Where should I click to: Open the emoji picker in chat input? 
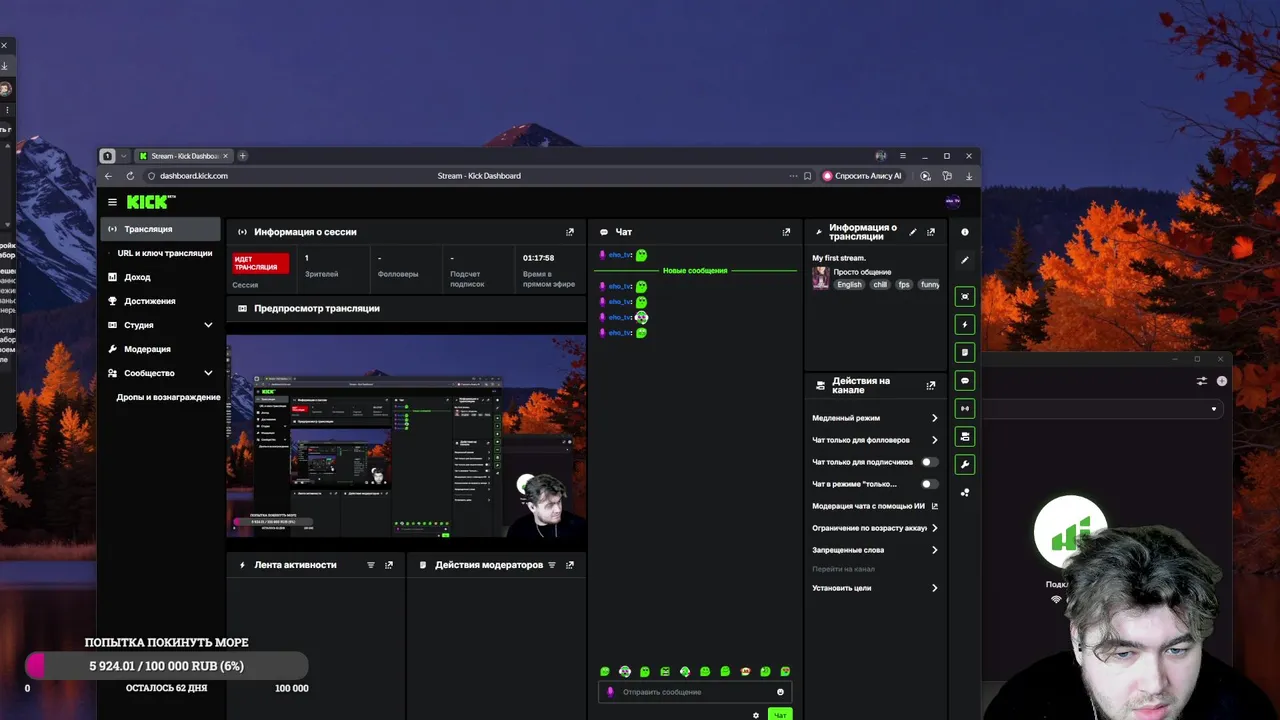(780, 692)
